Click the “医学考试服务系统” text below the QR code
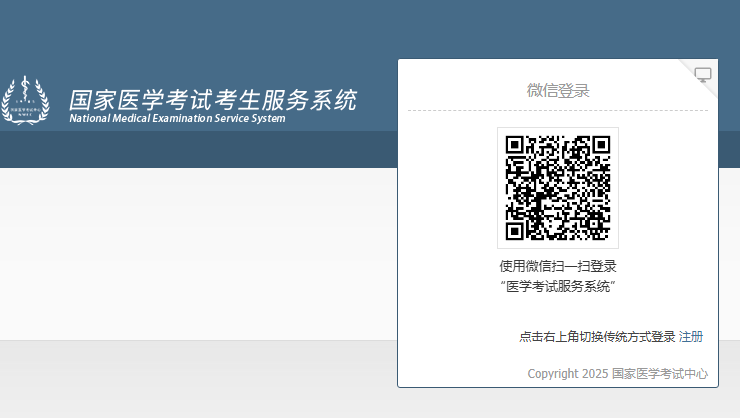 (x=558, y=286)
